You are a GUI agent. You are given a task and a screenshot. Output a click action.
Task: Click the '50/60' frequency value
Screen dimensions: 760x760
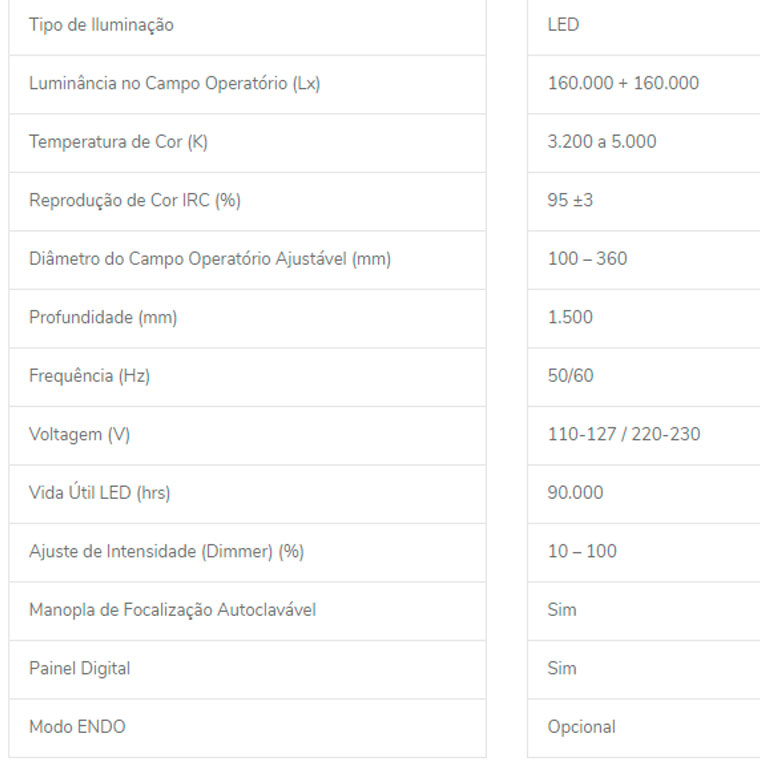click(x=570, y=376)
